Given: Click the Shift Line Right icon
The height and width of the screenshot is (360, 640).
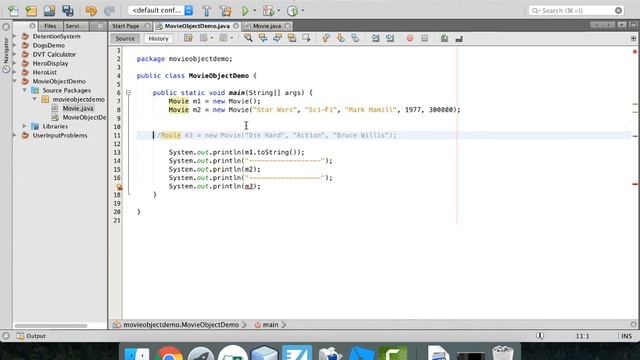Looking at the screenshot, I should 390,38.
